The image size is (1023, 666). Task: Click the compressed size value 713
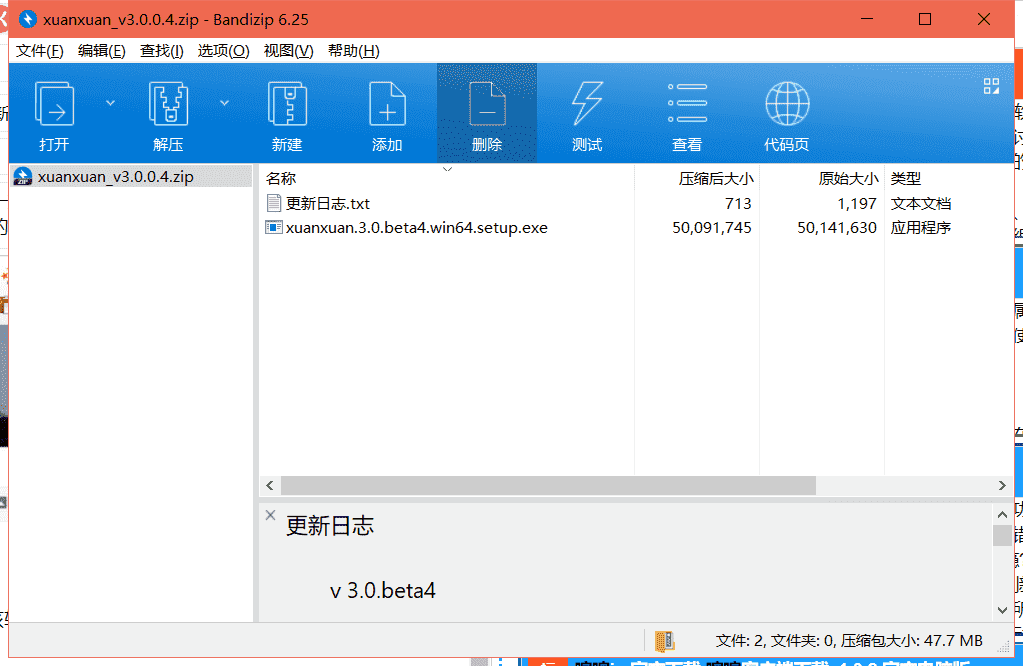point(738,204)
